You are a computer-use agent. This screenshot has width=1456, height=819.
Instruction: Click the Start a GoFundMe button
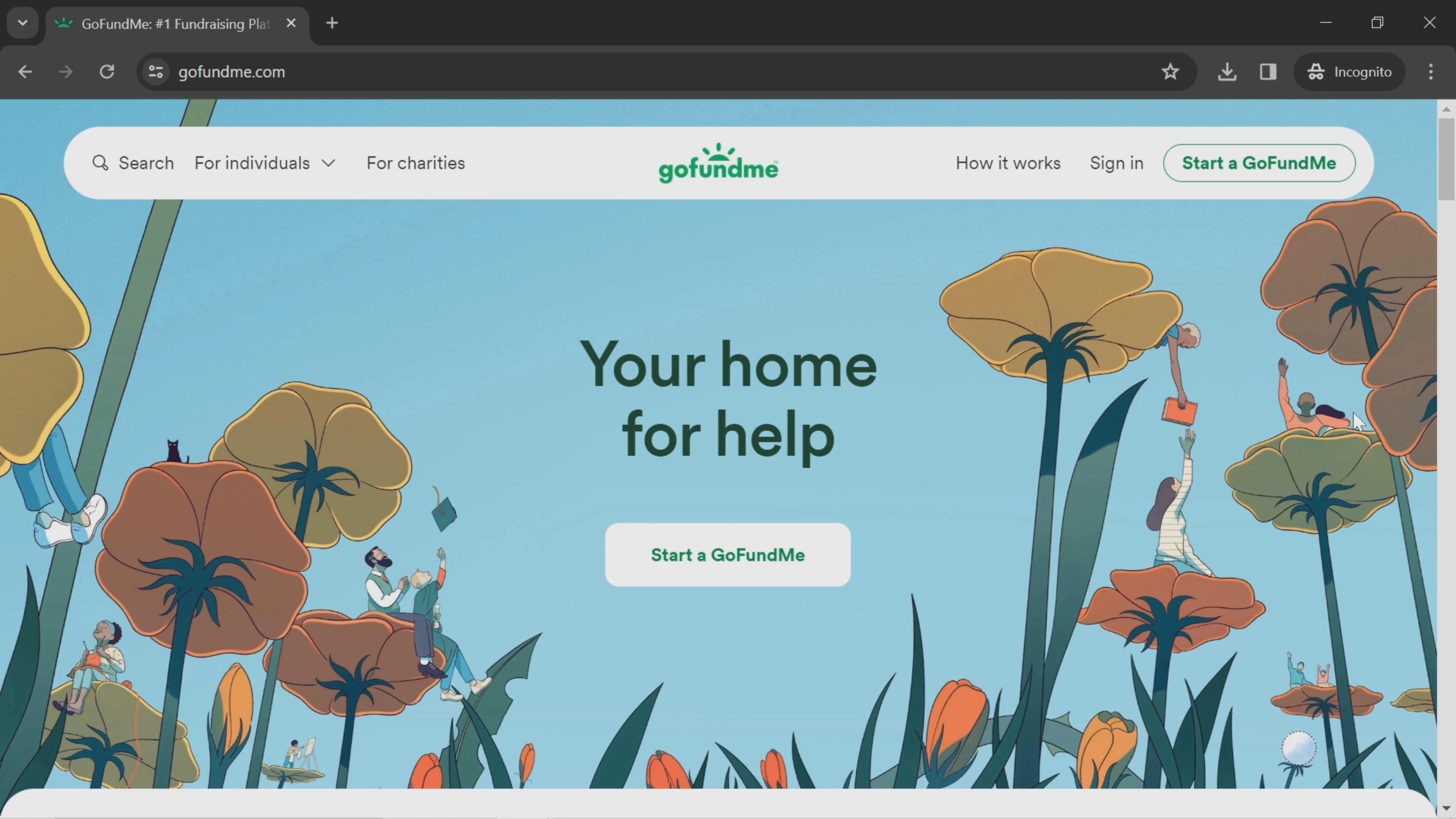coord(728,554)
